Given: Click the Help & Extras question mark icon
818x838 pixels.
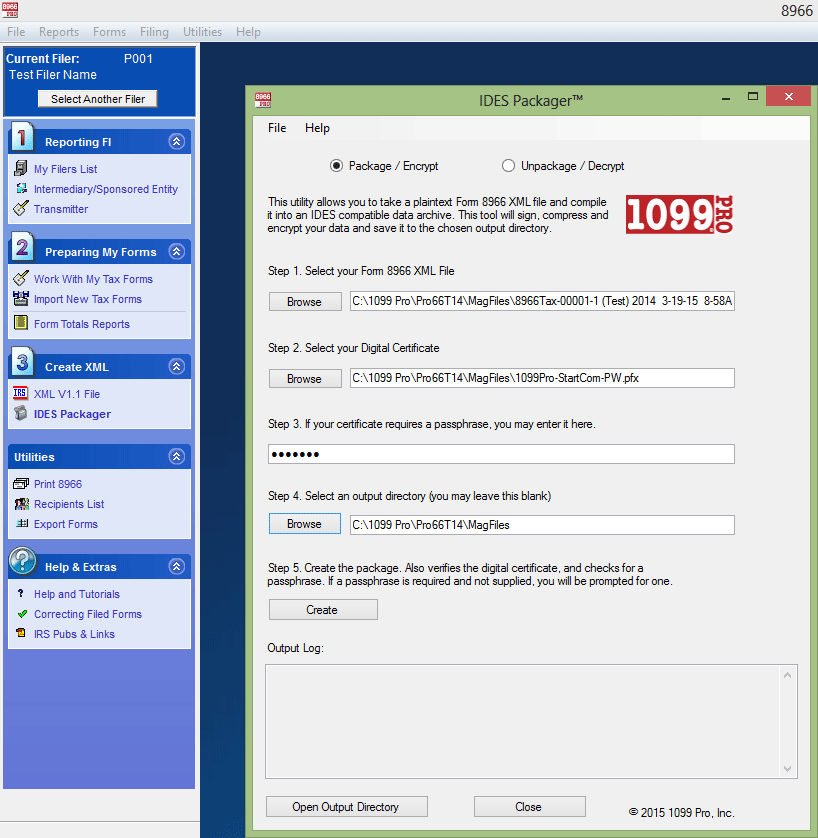Looking at the screenshot, I should 22,561.
